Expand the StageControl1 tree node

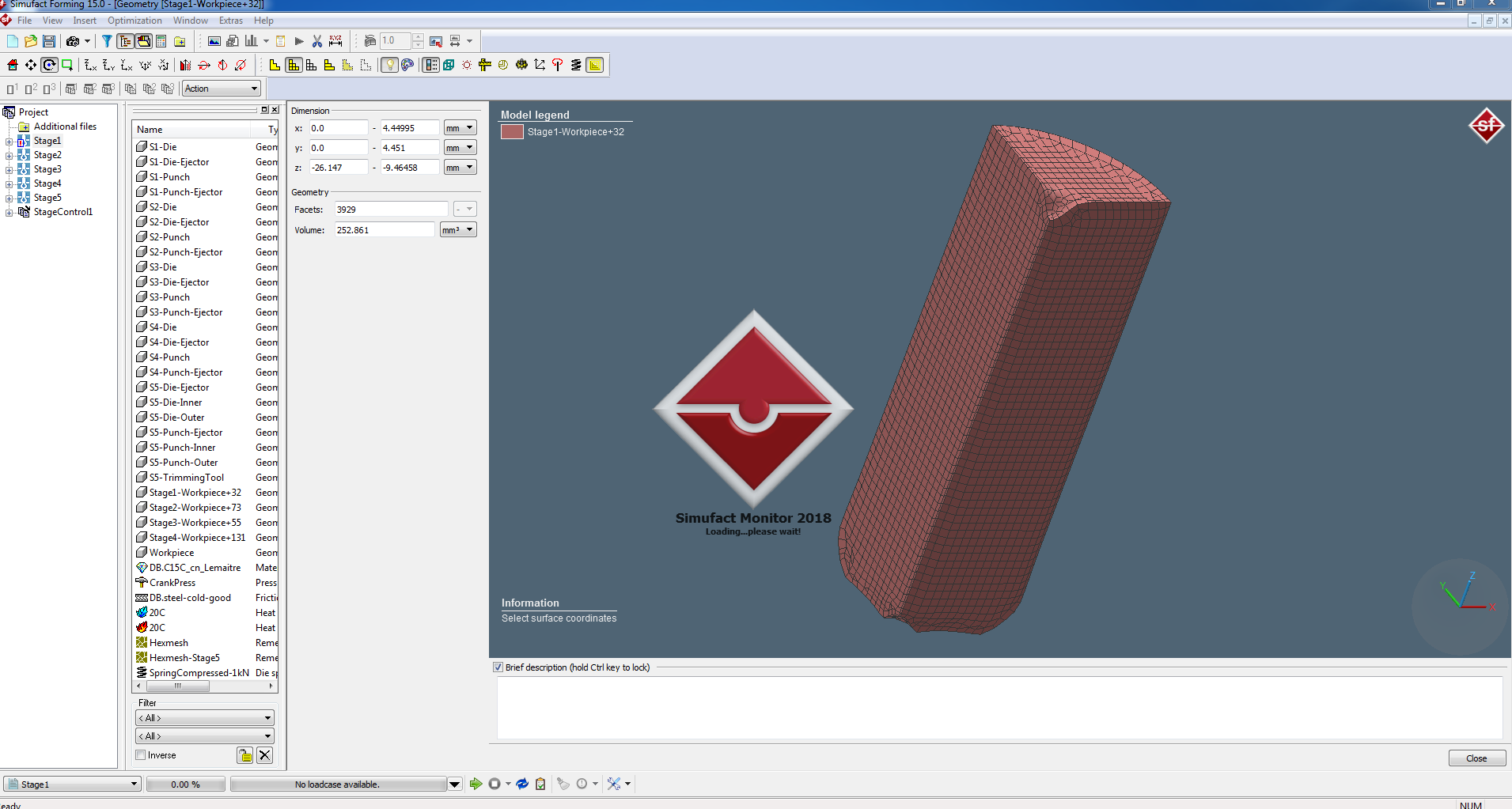coord(9,213)
